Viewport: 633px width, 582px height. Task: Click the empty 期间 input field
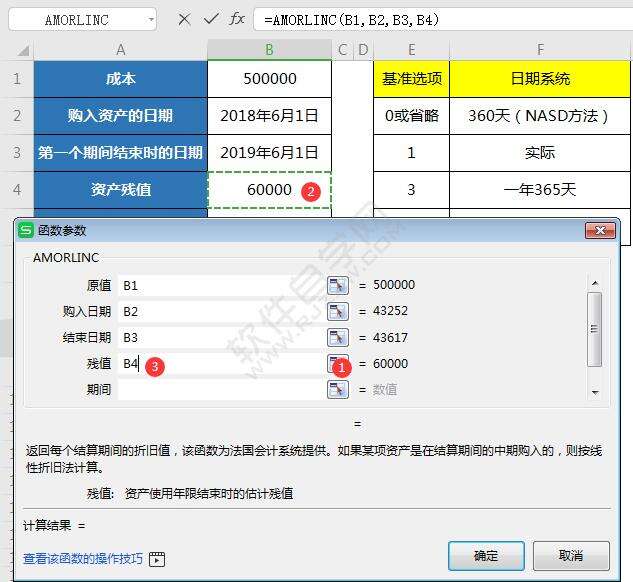(x=221, y=389)
